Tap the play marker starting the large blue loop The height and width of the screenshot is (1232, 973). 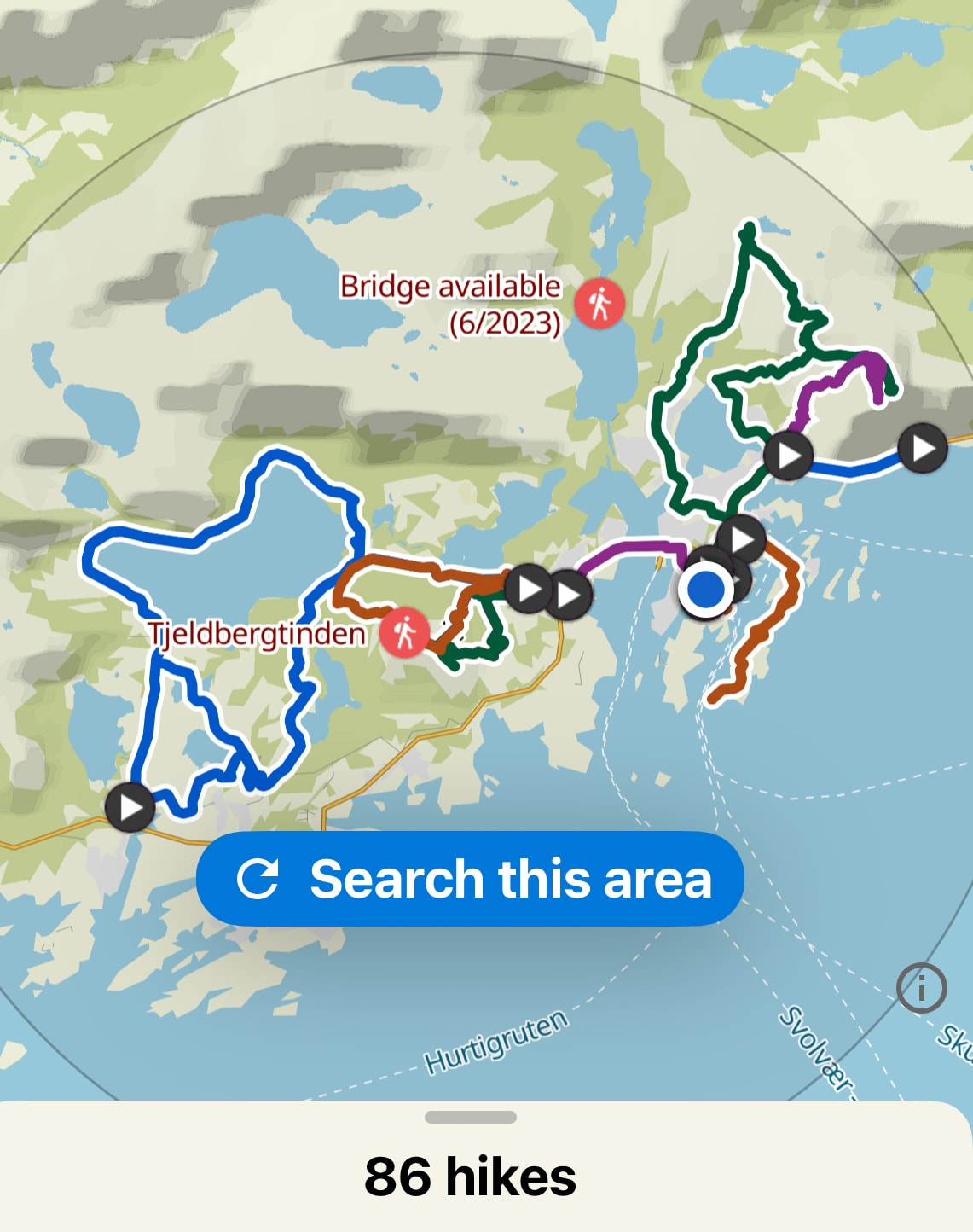(x=130, y=807)
